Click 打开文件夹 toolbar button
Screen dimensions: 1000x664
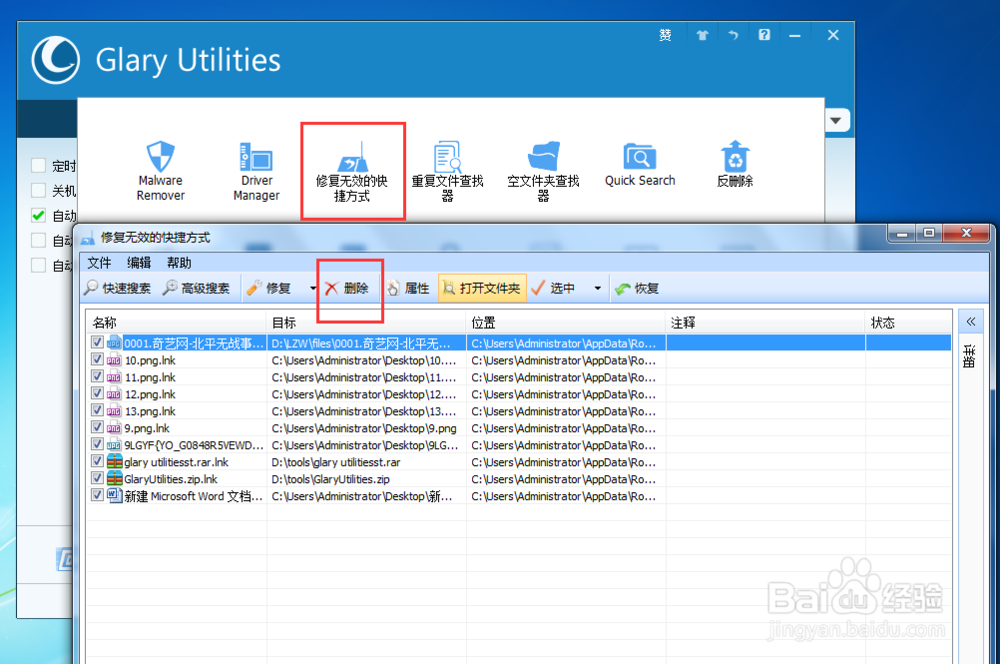pos(482,288)
